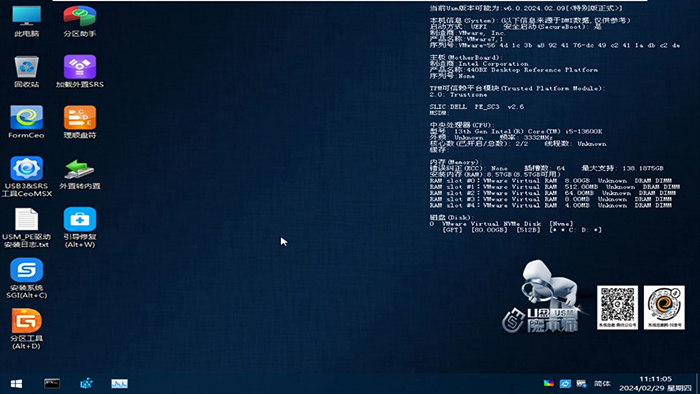Viewport: 700px width, 394px height.
Task: Open the 此电脑 desktop icon
Action: [27, 21]
